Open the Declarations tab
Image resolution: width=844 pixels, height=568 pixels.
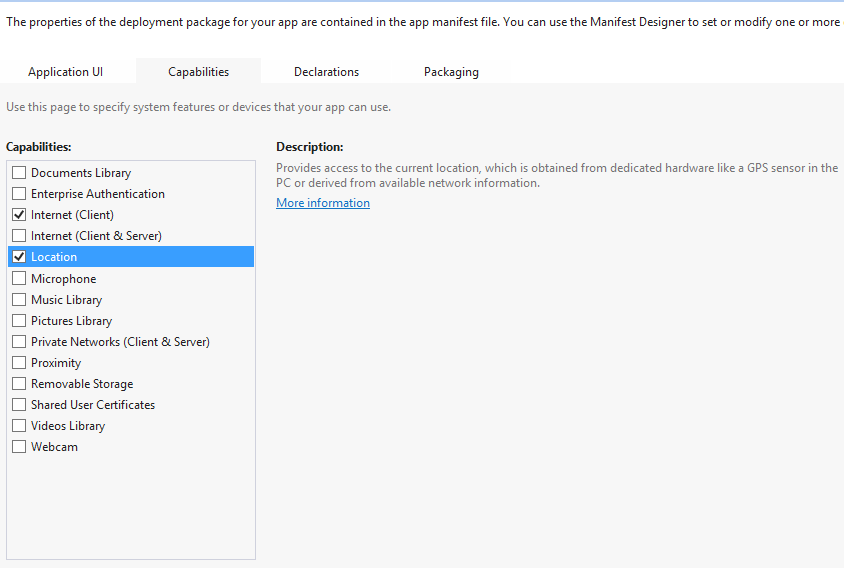326,72
